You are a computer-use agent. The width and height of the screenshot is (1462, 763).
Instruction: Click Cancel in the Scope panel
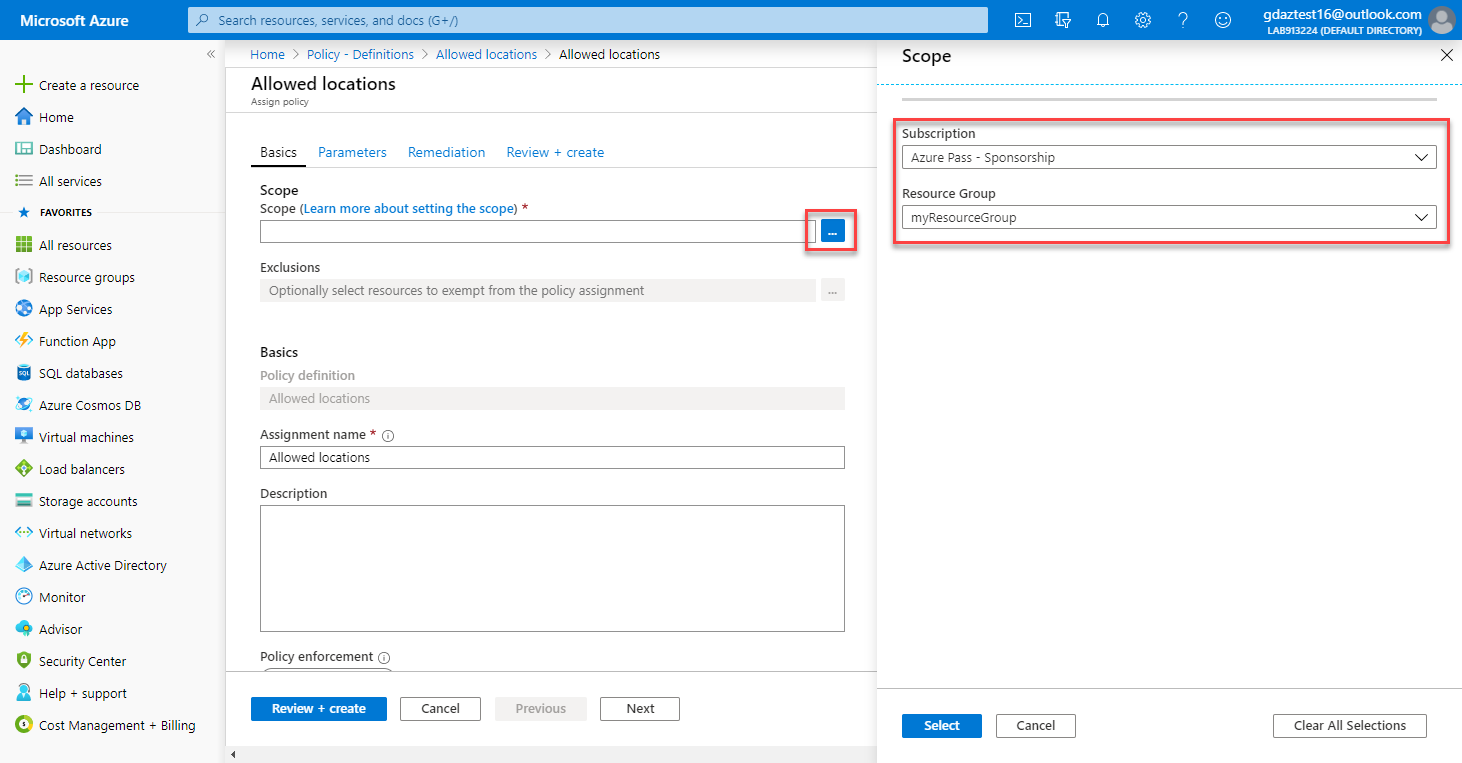[x=1036, y=726]
